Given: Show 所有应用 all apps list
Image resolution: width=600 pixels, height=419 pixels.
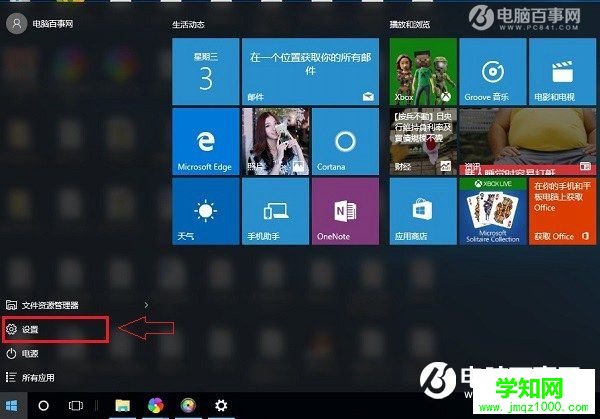Looking at the screenshot, I should pos(30,378).
